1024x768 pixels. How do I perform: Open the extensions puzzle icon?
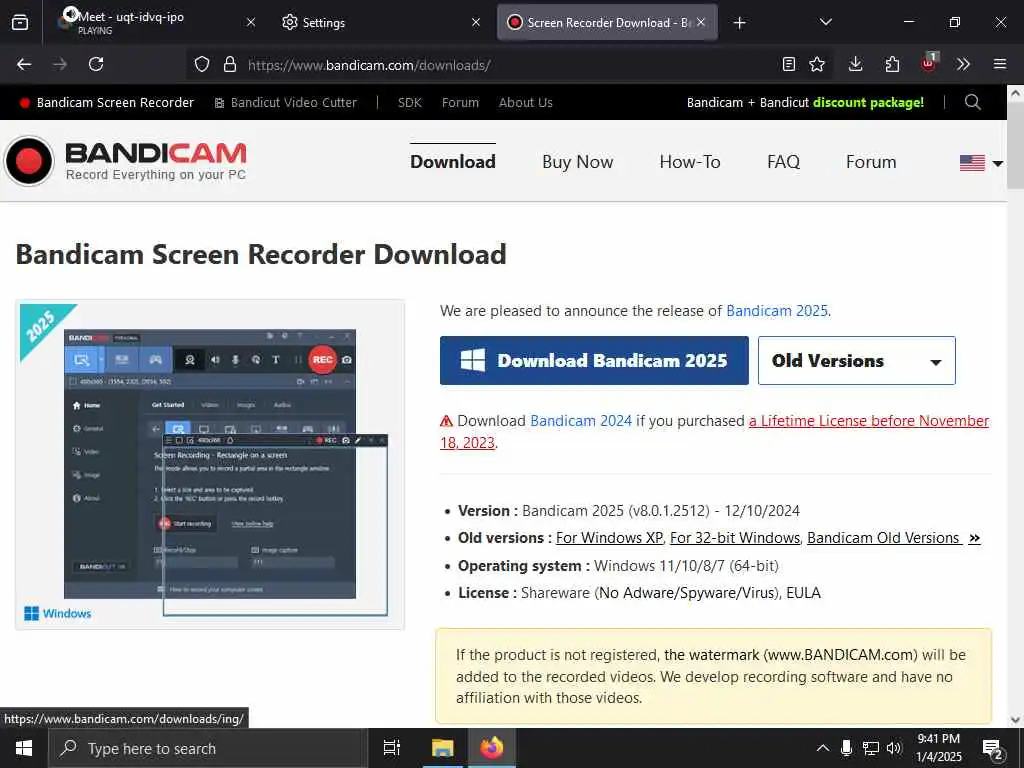coord(892,64)
